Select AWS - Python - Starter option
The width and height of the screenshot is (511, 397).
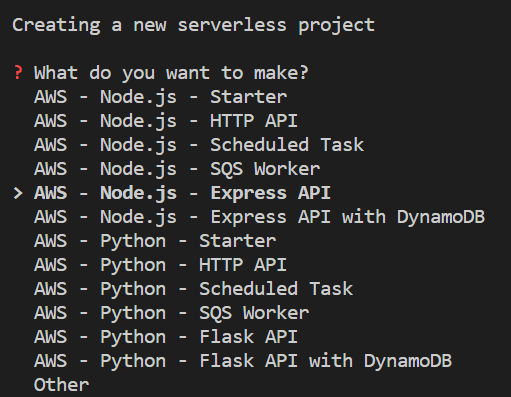155,241
